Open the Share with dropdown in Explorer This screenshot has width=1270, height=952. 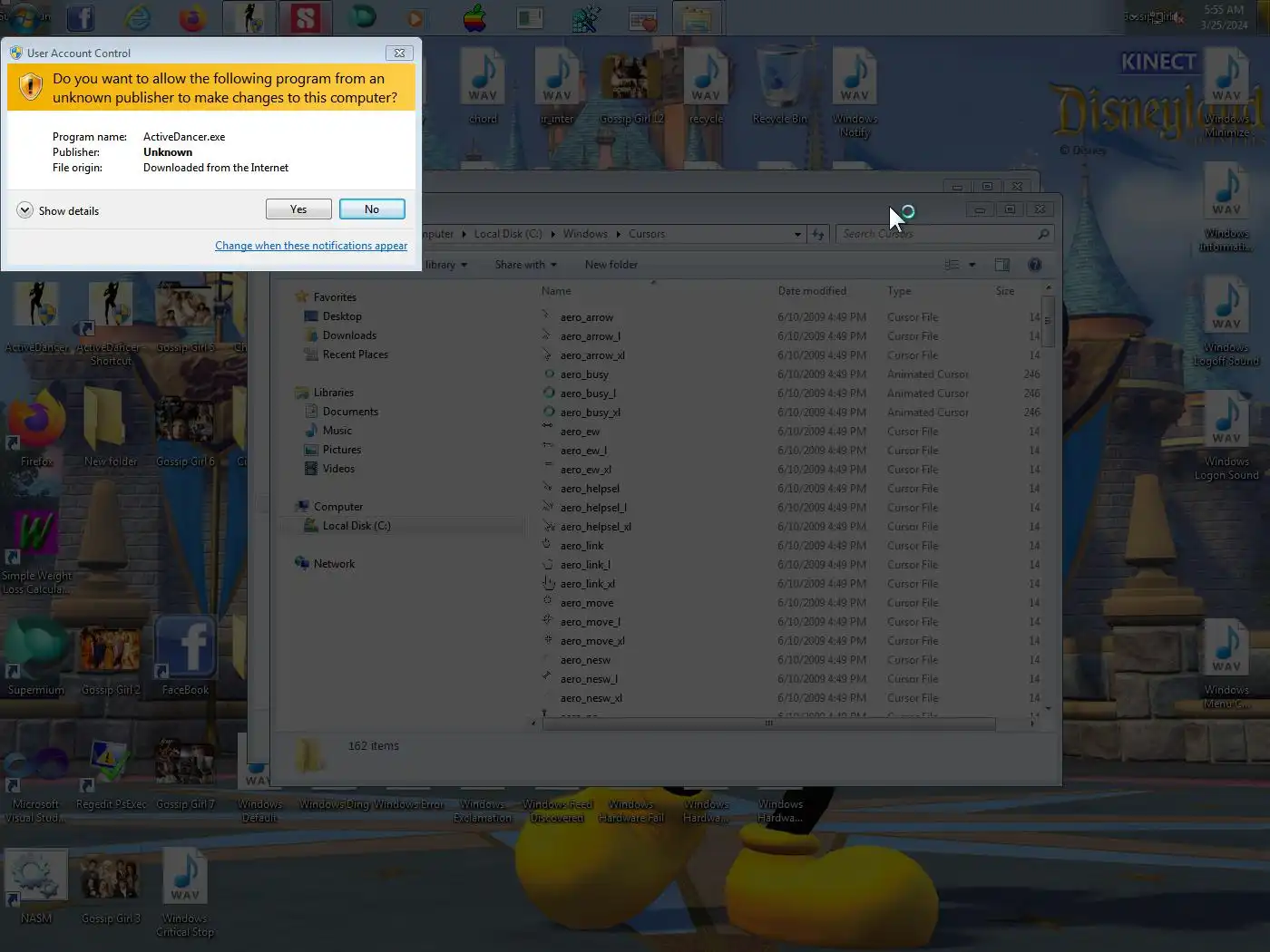tap(526, 265)
